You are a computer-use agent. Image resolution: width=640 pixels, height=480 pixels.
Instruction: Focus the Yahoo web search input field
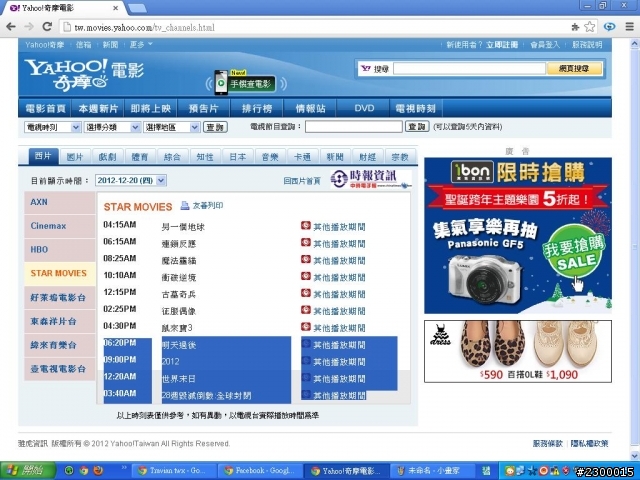pos(469,69)
